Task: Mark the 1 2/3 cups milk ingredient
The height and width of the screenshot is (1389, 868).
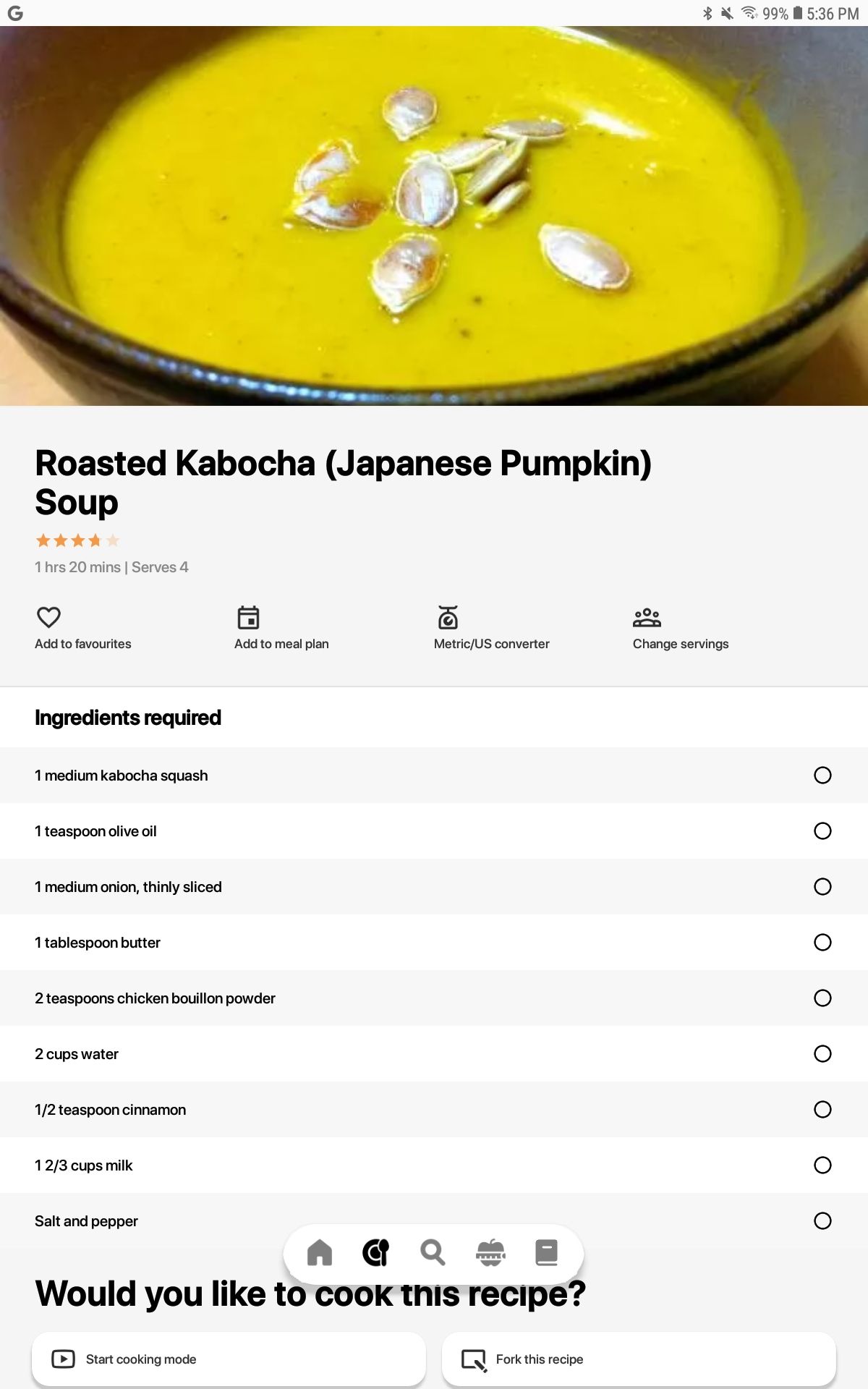Action: (x=822, y=1165)
